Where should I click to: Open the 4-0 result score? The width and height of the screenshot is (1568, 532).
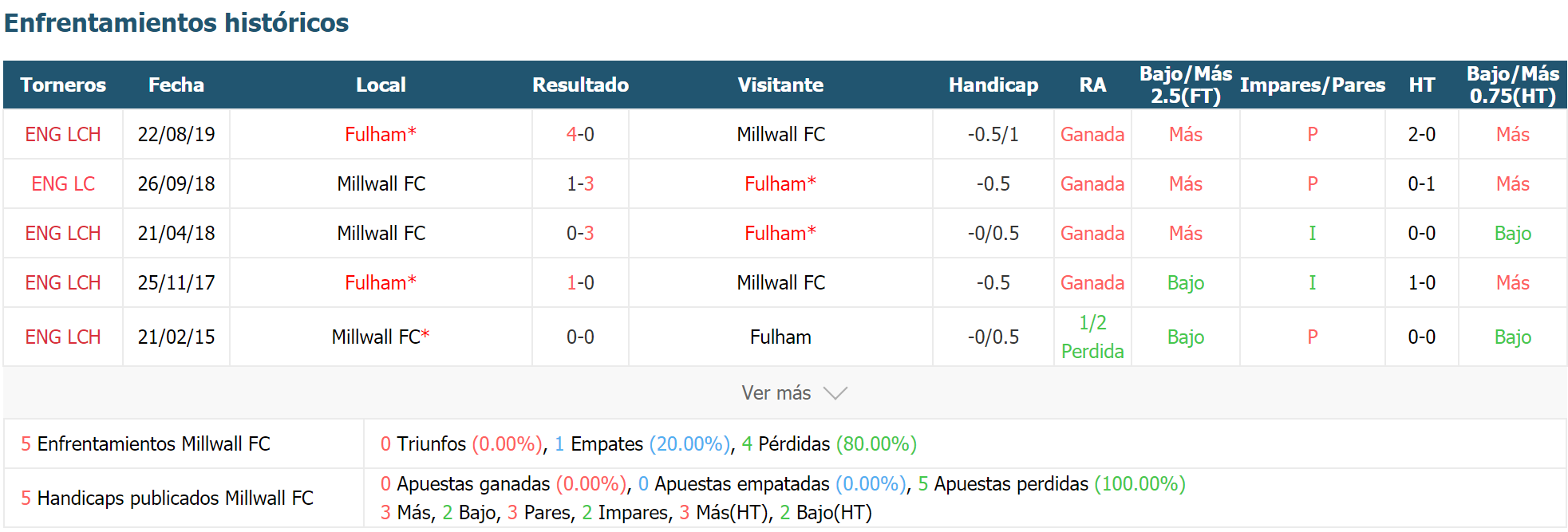click(580, 134)
